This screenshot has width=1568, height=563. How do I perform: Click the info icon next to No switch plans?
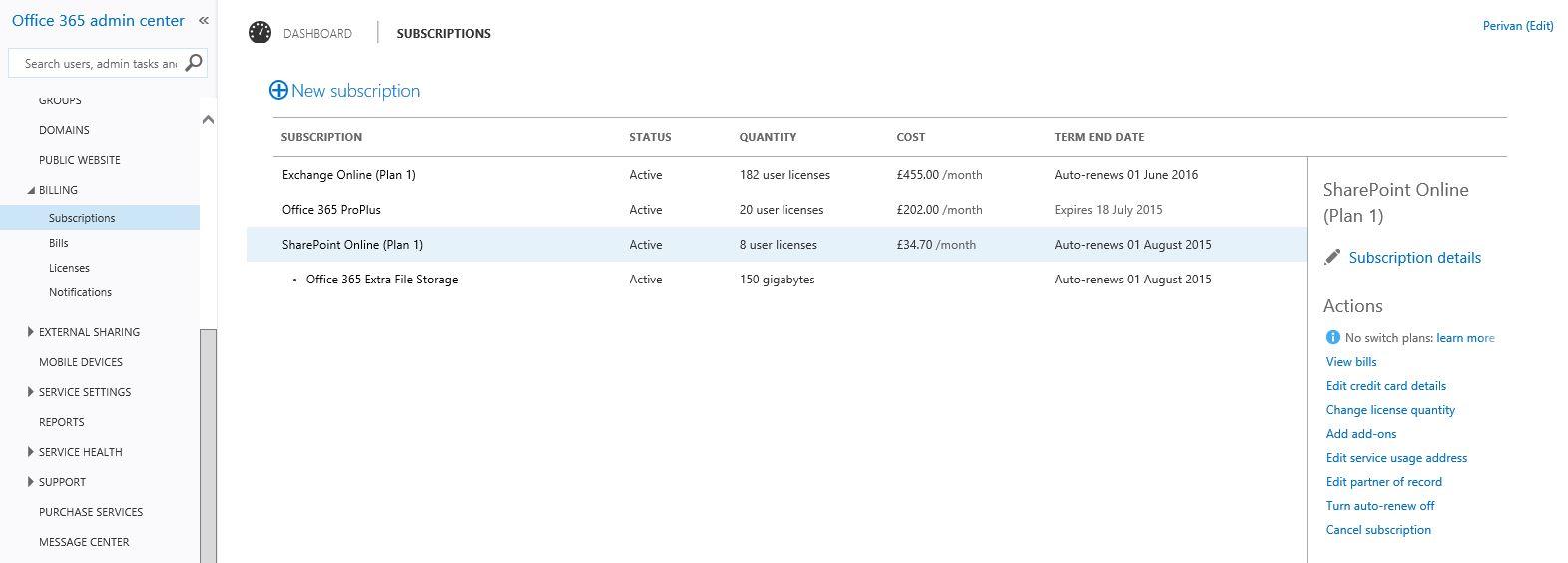pos(1332,337)
